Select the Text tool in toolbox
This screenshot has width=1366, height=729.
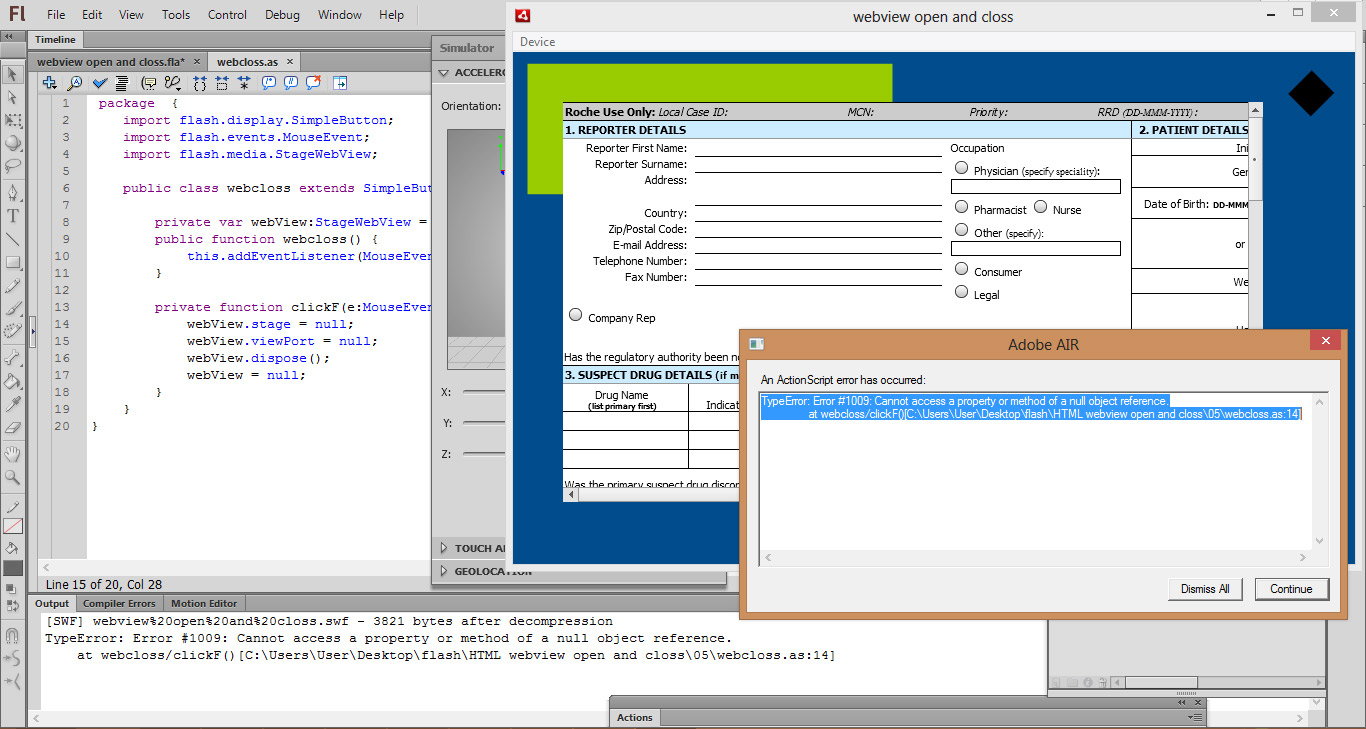coord(13,215)
